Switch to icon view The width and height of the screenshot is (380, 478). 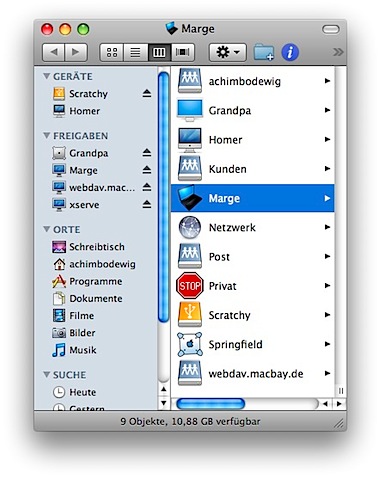[112, 52]
